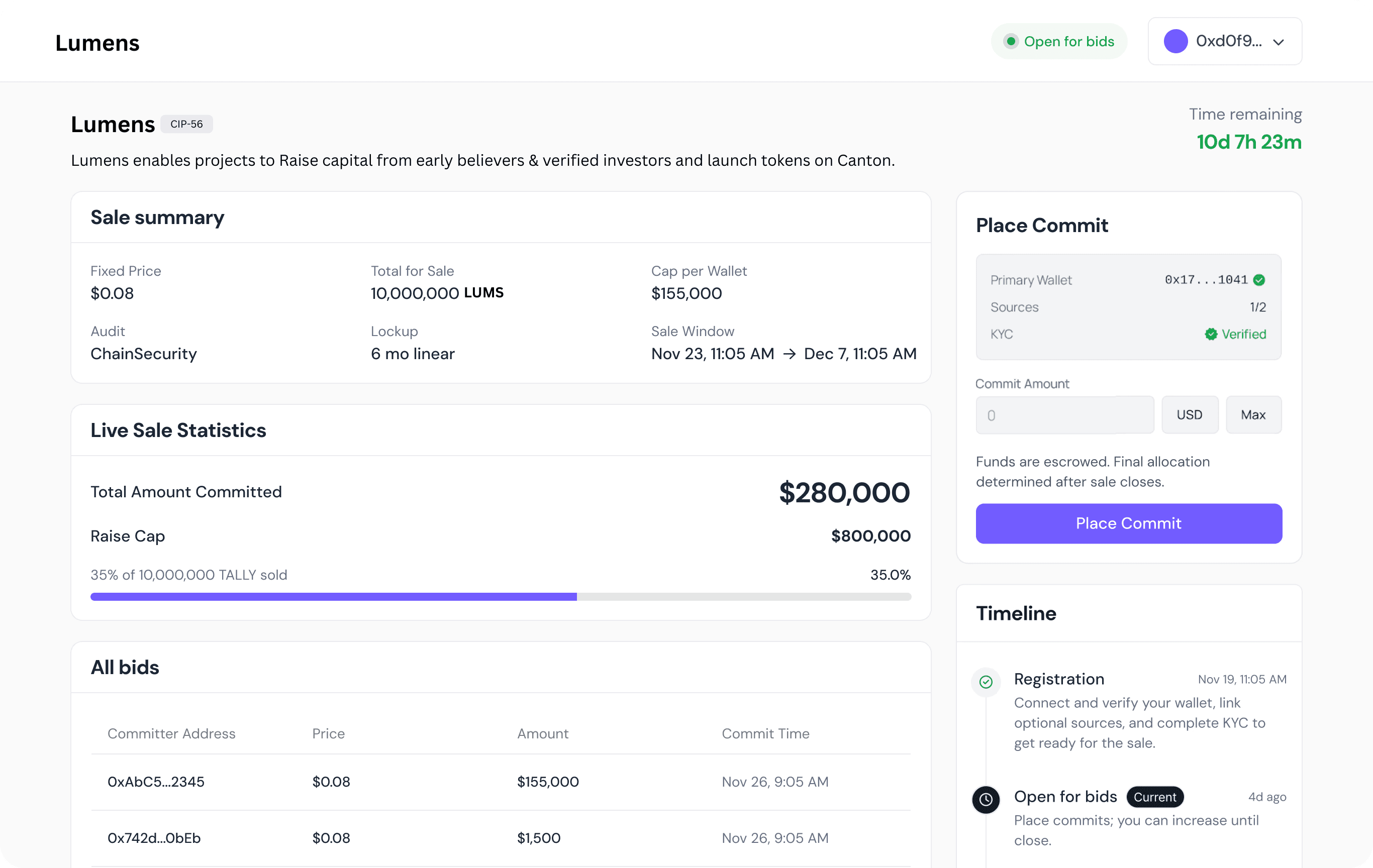
Task: Select the Live Sale Statistics section header
Action: 178,430
